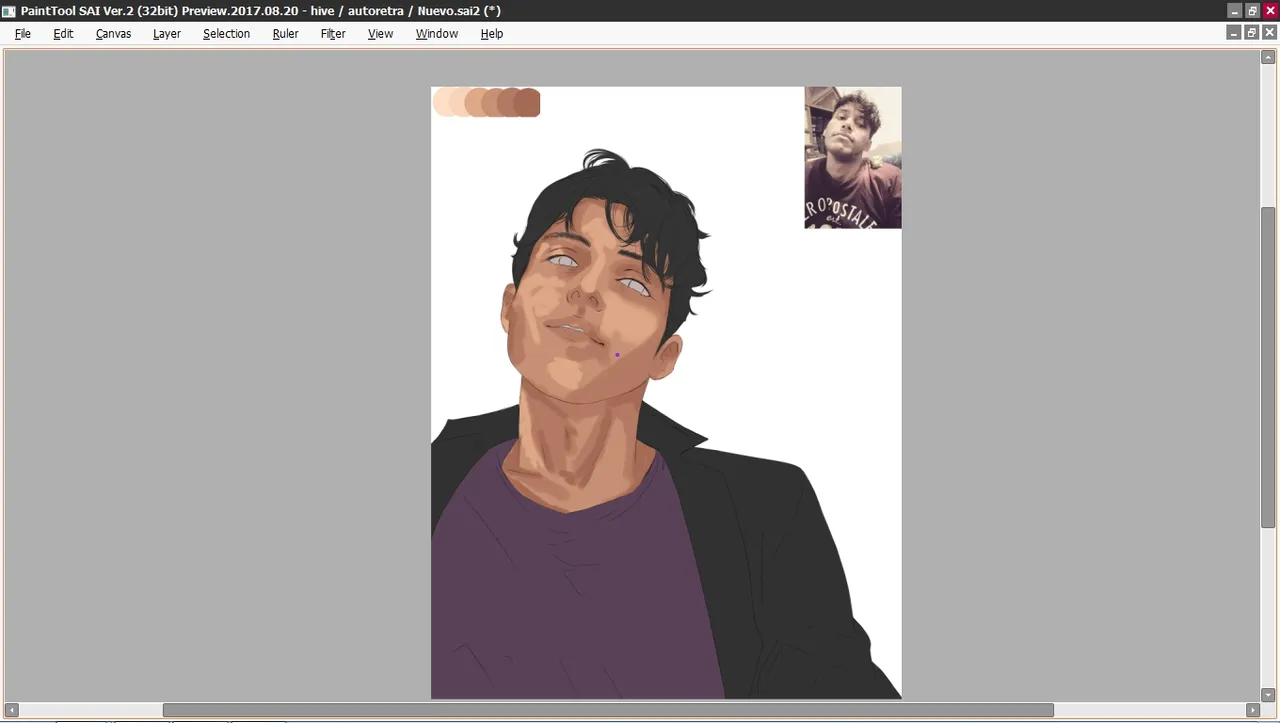Click the PaintTool SAI title bar icon
Screen dimensions: 1280x723
9,10
